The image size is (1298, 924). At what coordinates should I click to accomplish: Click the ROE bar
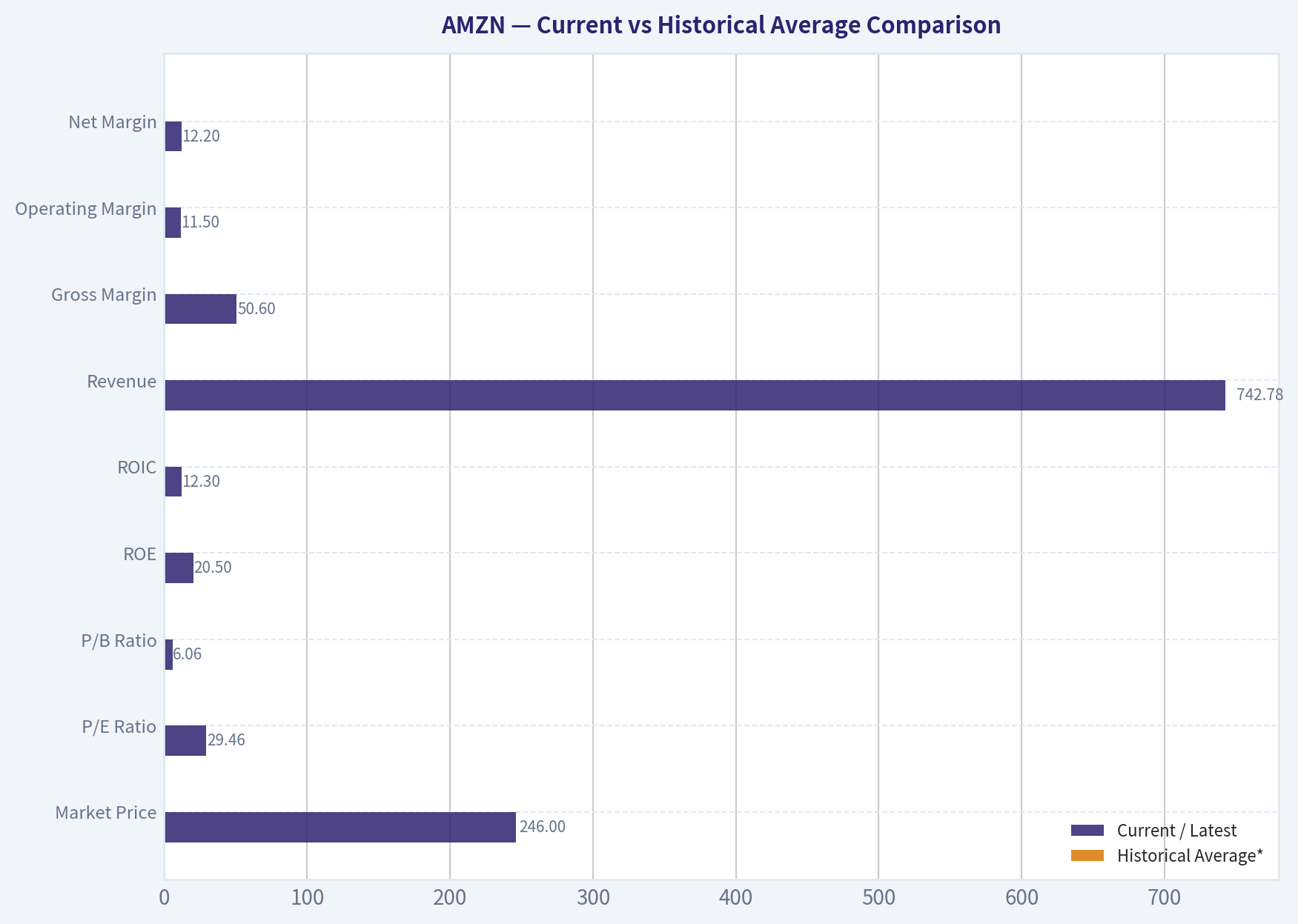pos(179,568)
